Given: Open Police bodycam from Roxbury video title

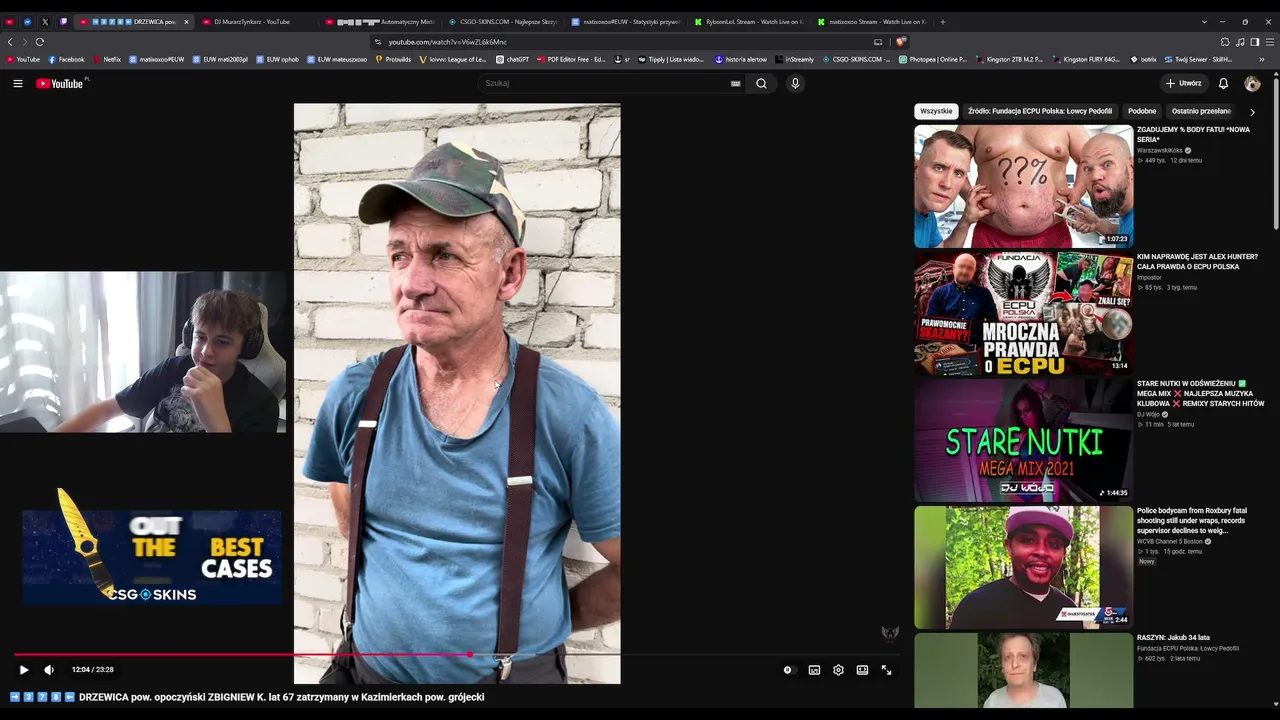Looking at the screenshot, I should pyautogui.click(x=1192, y=520).
